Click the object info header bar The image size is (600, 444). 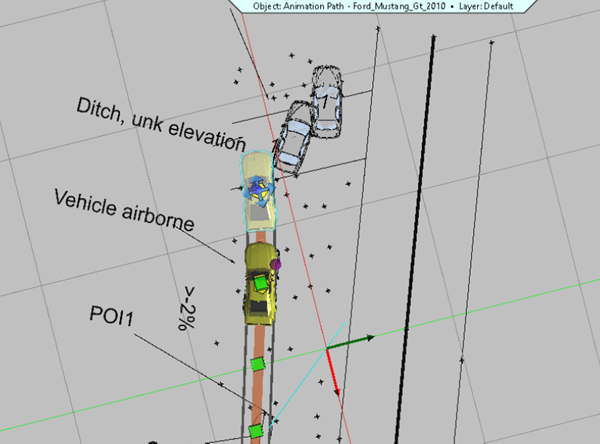point(383,6)
